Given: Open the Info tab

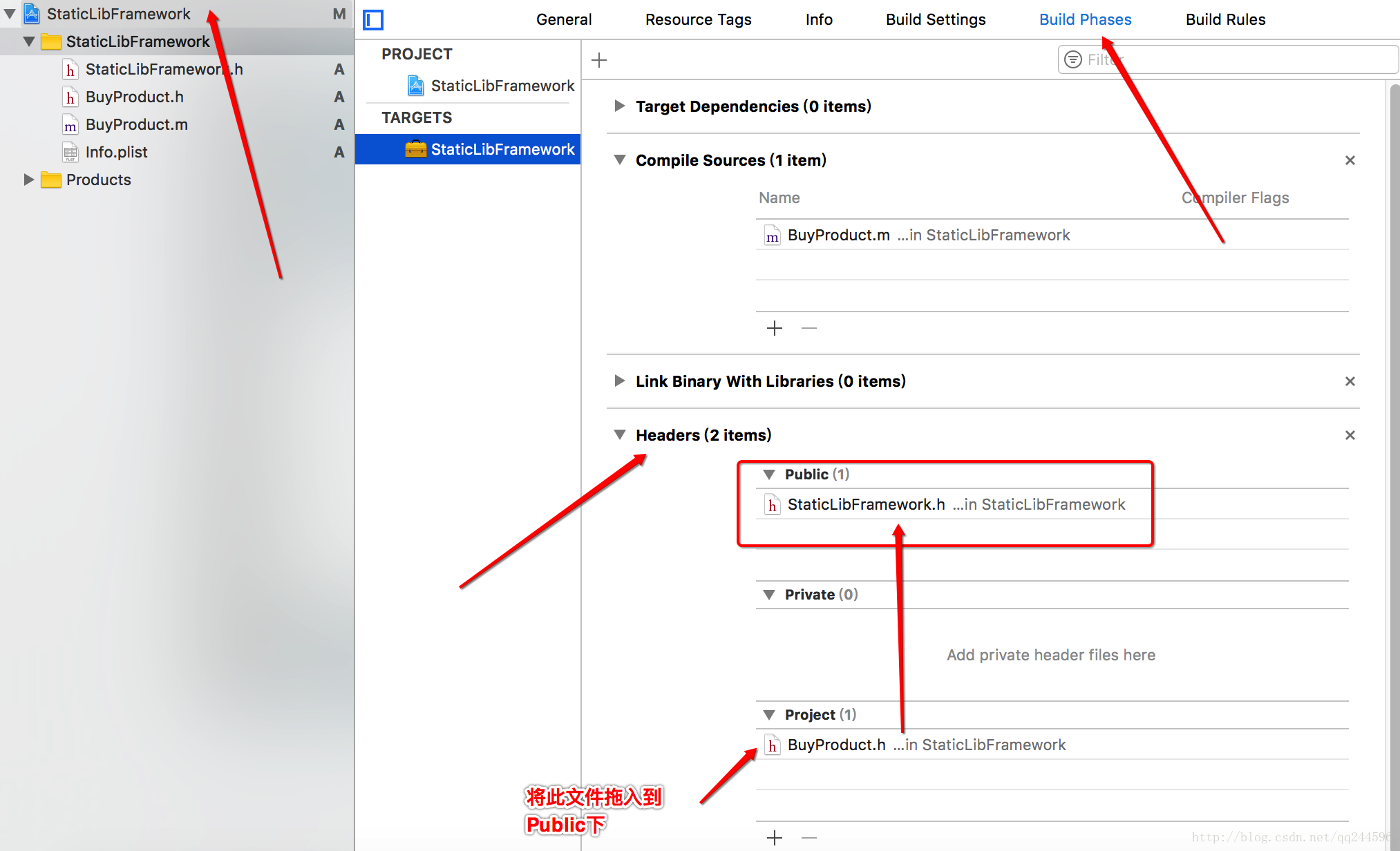Looking at the screenshot, I should pos(819,19).
